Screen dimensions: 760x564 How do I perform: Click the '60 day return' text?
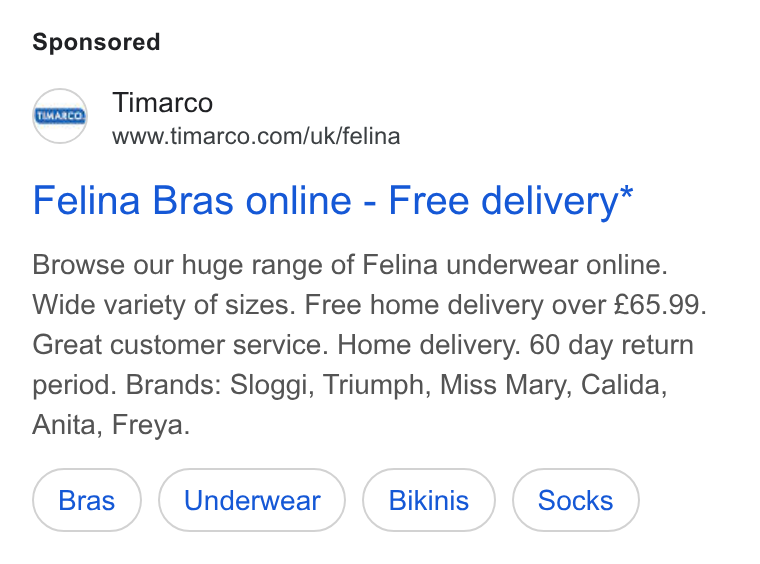tap(612, 345)
